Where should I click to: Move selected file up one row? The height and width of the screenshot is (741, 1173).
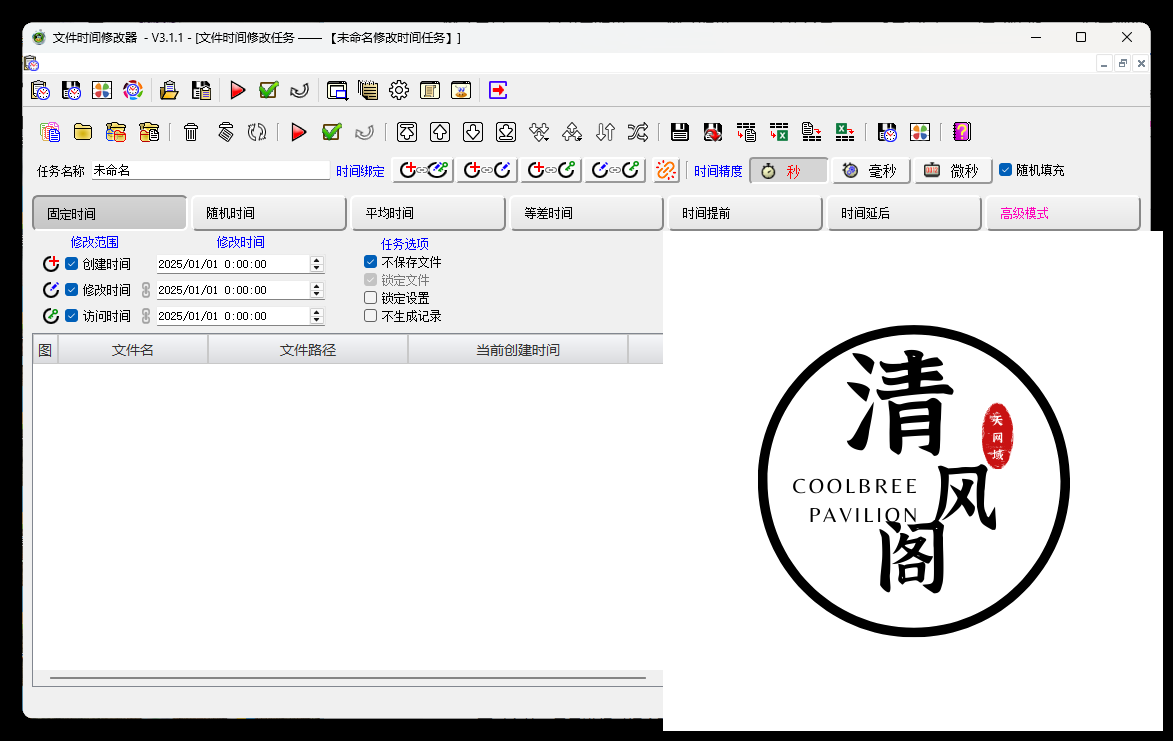point(440,132)
